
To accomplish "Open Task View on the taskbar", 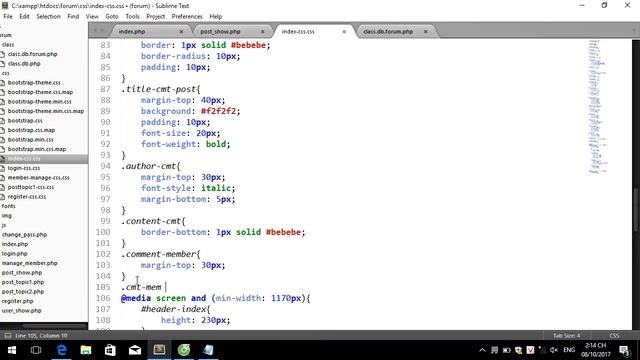I will (36, 350).
